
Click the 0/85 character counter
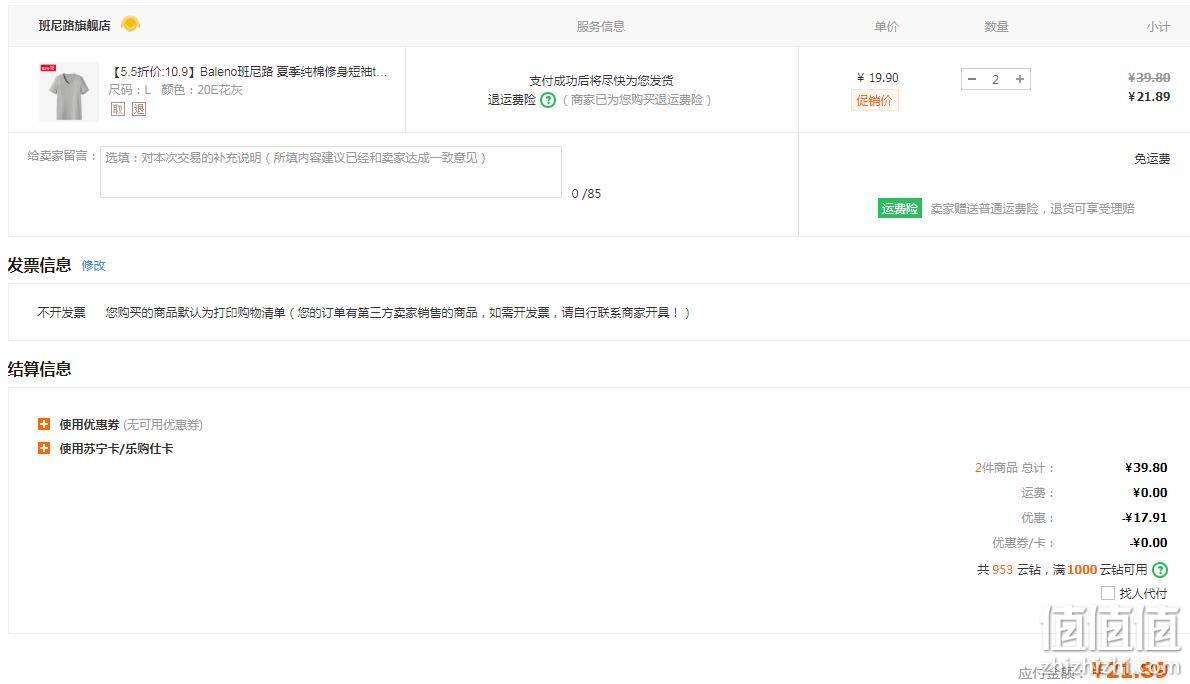(x=586, y=194)
